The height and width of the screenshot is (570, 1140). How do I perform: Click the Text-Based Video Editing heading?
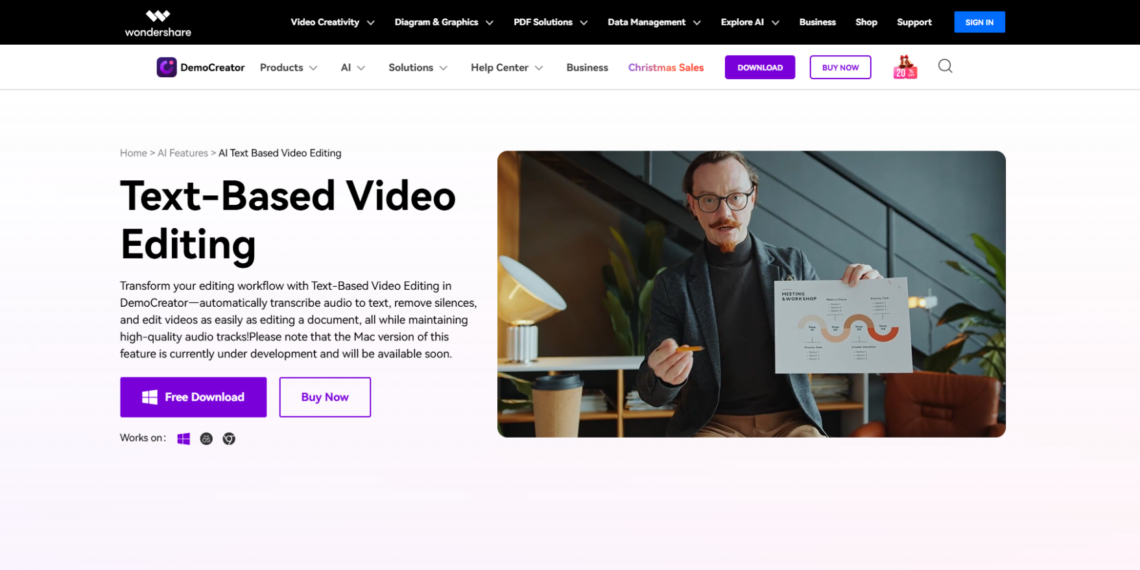pos(288,220)
